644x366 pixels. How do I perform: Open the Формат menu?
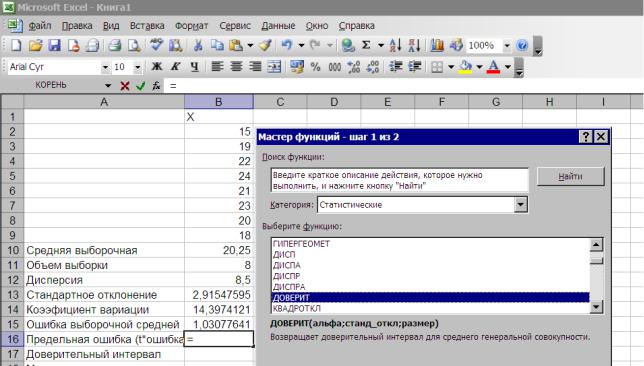click(191, 25)
